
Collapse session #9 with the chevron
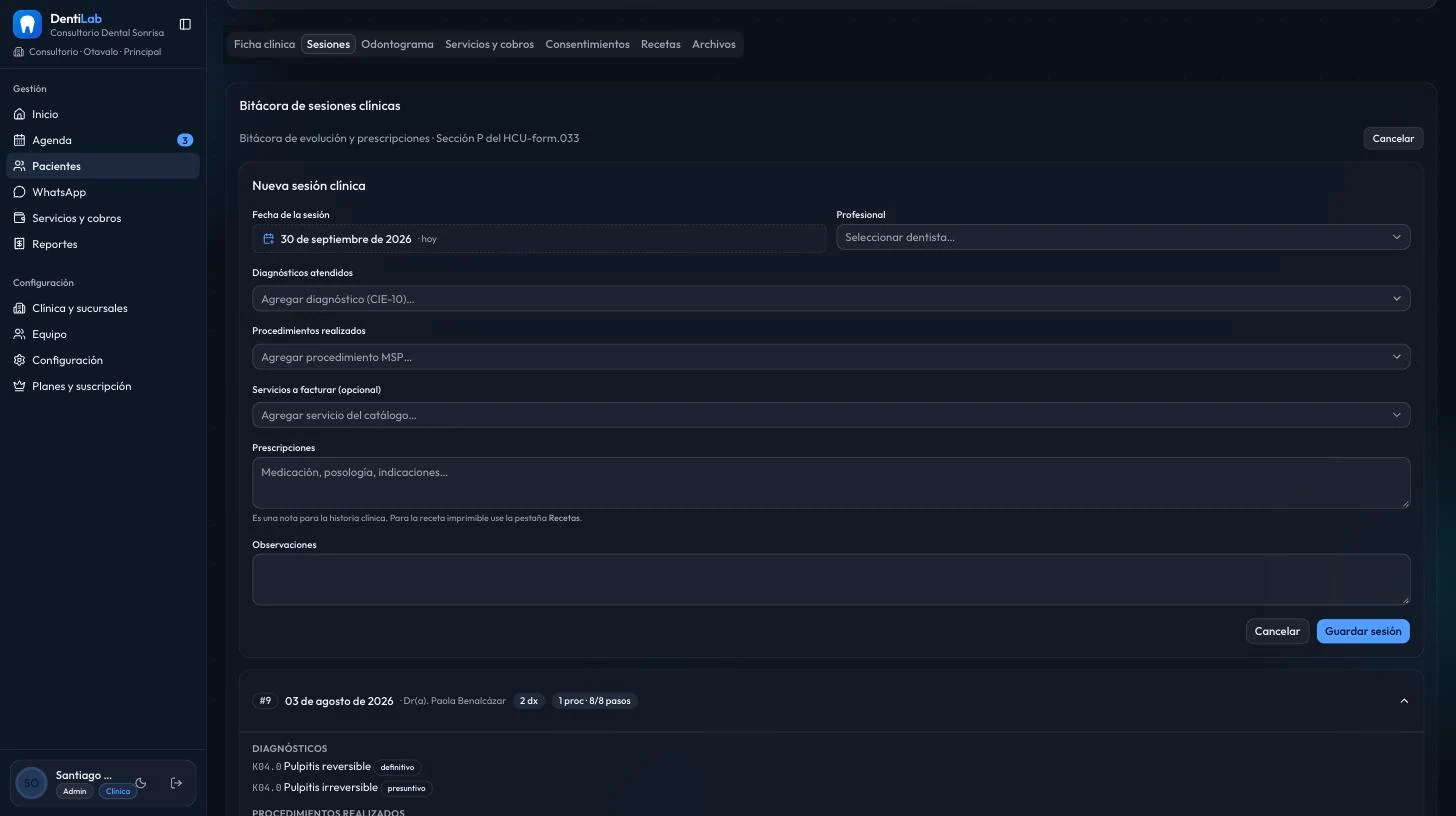pyautogui.click(x=1404, y=701)
